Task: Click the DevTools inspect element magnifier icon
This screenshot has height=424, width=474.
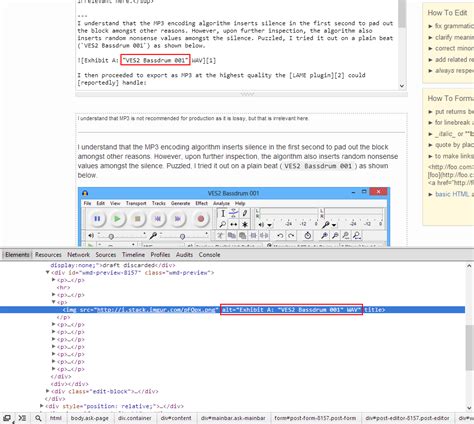Action: tap(38, 418)
